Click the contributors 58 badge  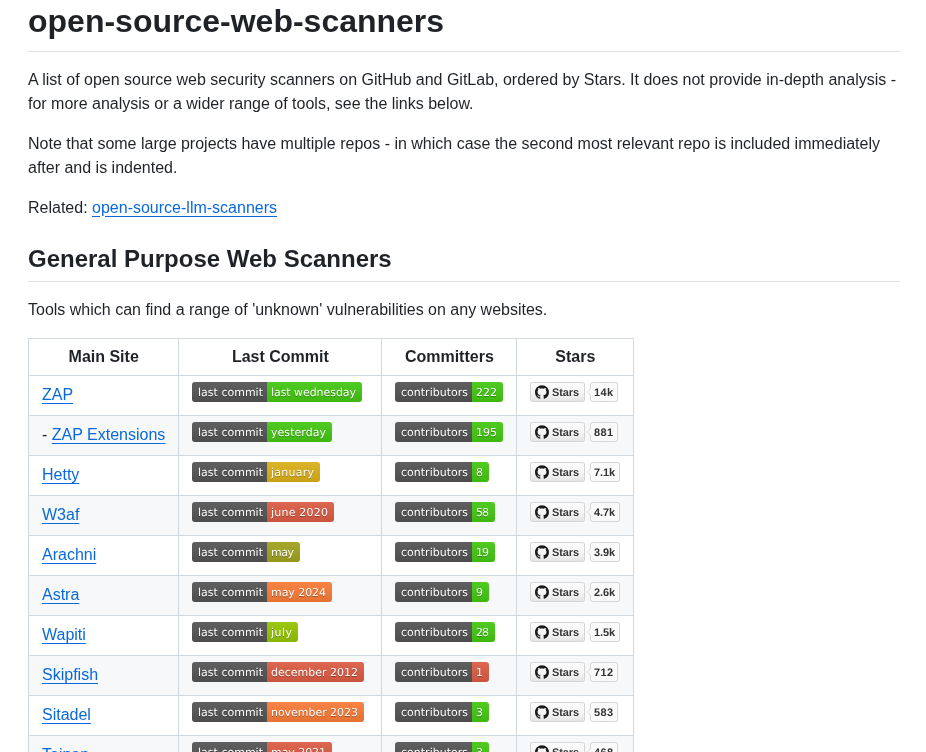point(445,512)
